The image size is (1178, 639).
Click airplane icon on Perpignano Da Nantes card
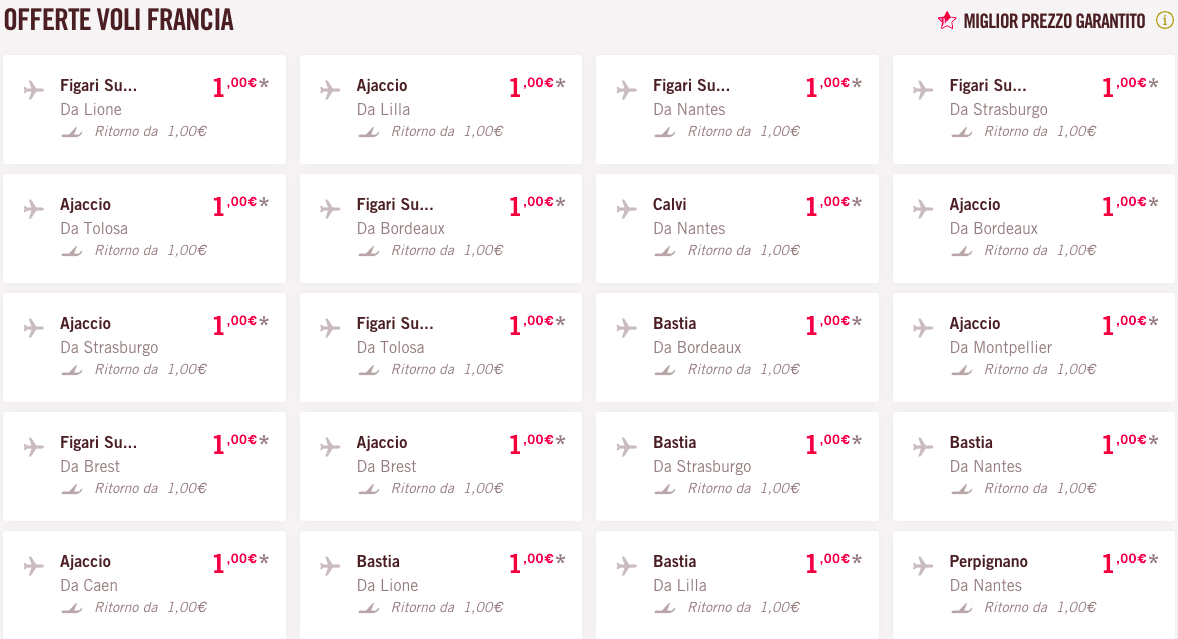(923, 566)
